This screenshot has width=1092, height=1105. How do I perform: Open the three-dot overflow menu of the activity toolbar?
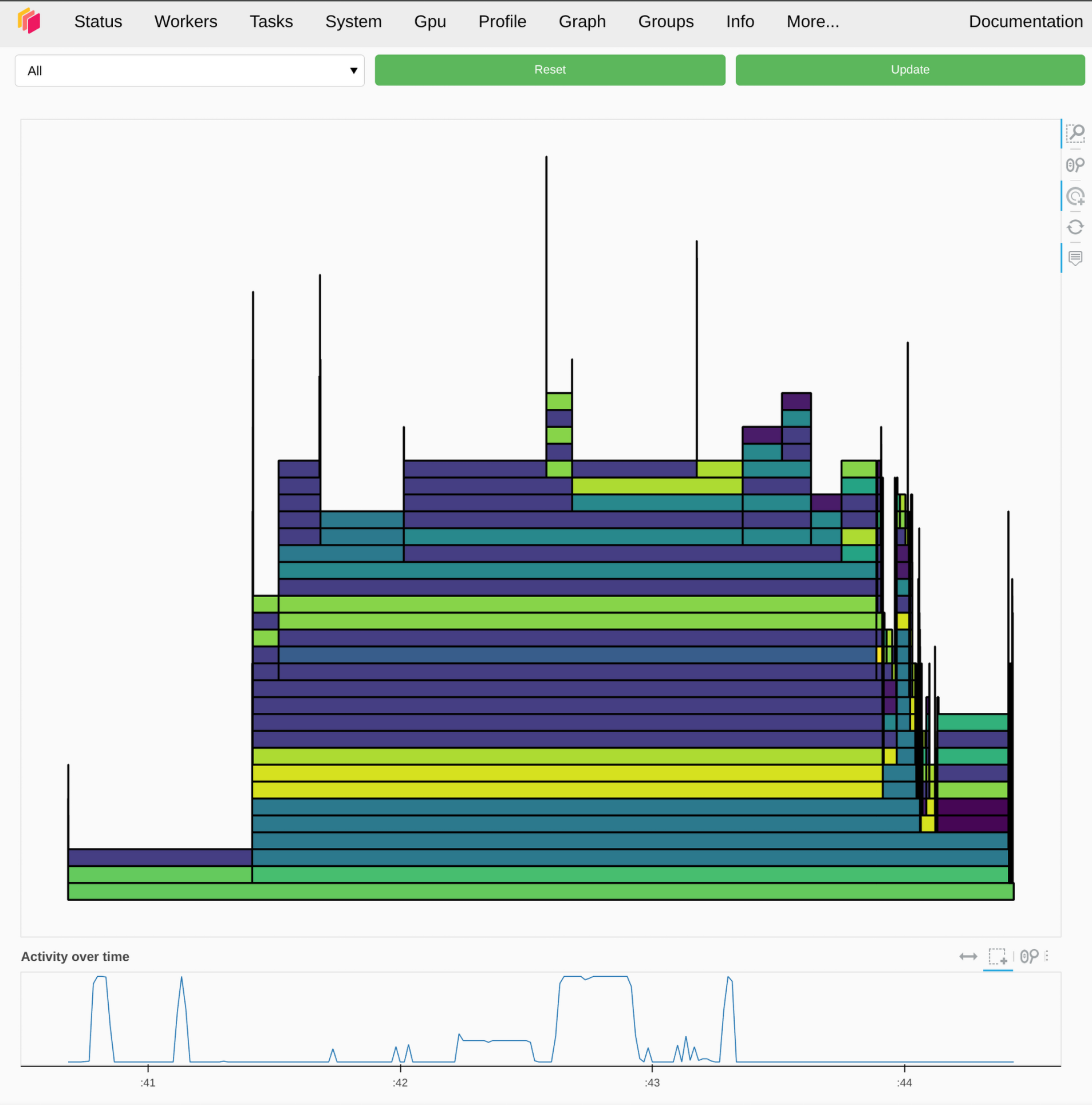1047,956
